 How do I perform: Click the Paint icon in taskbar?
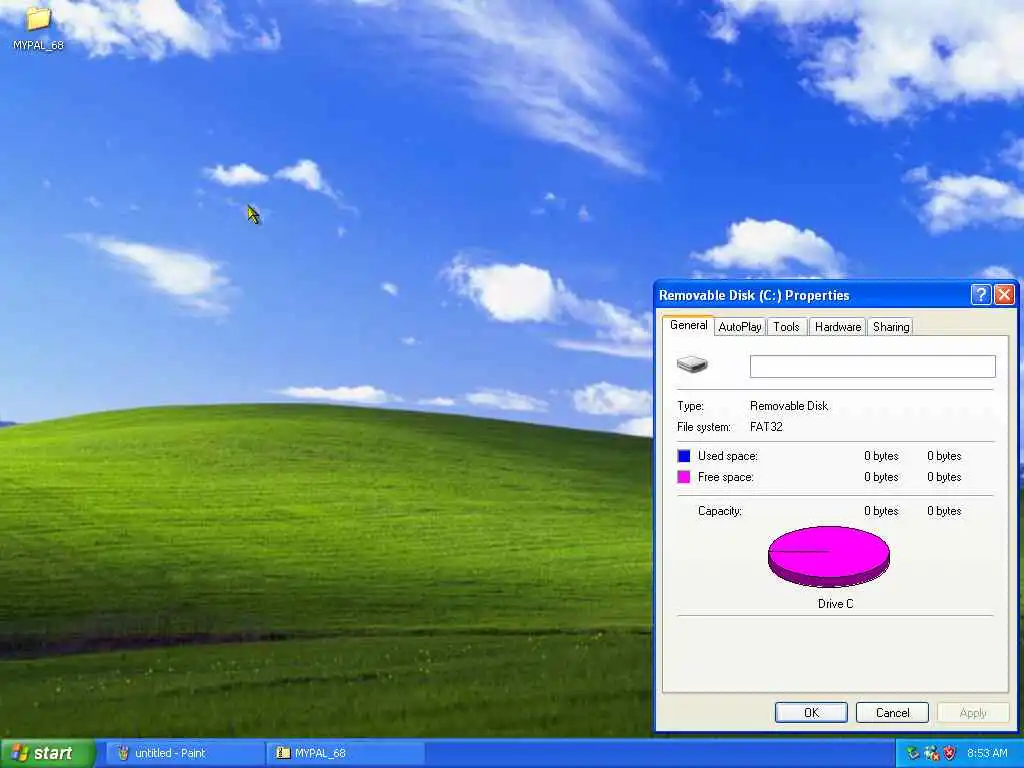click(x=123, y=753)
